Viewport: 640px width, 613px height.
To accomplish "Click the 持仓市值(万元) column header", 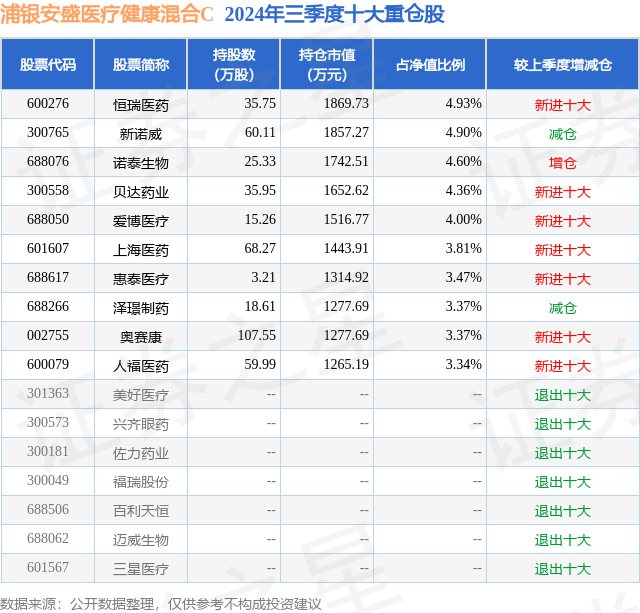I will coord(327,64).
